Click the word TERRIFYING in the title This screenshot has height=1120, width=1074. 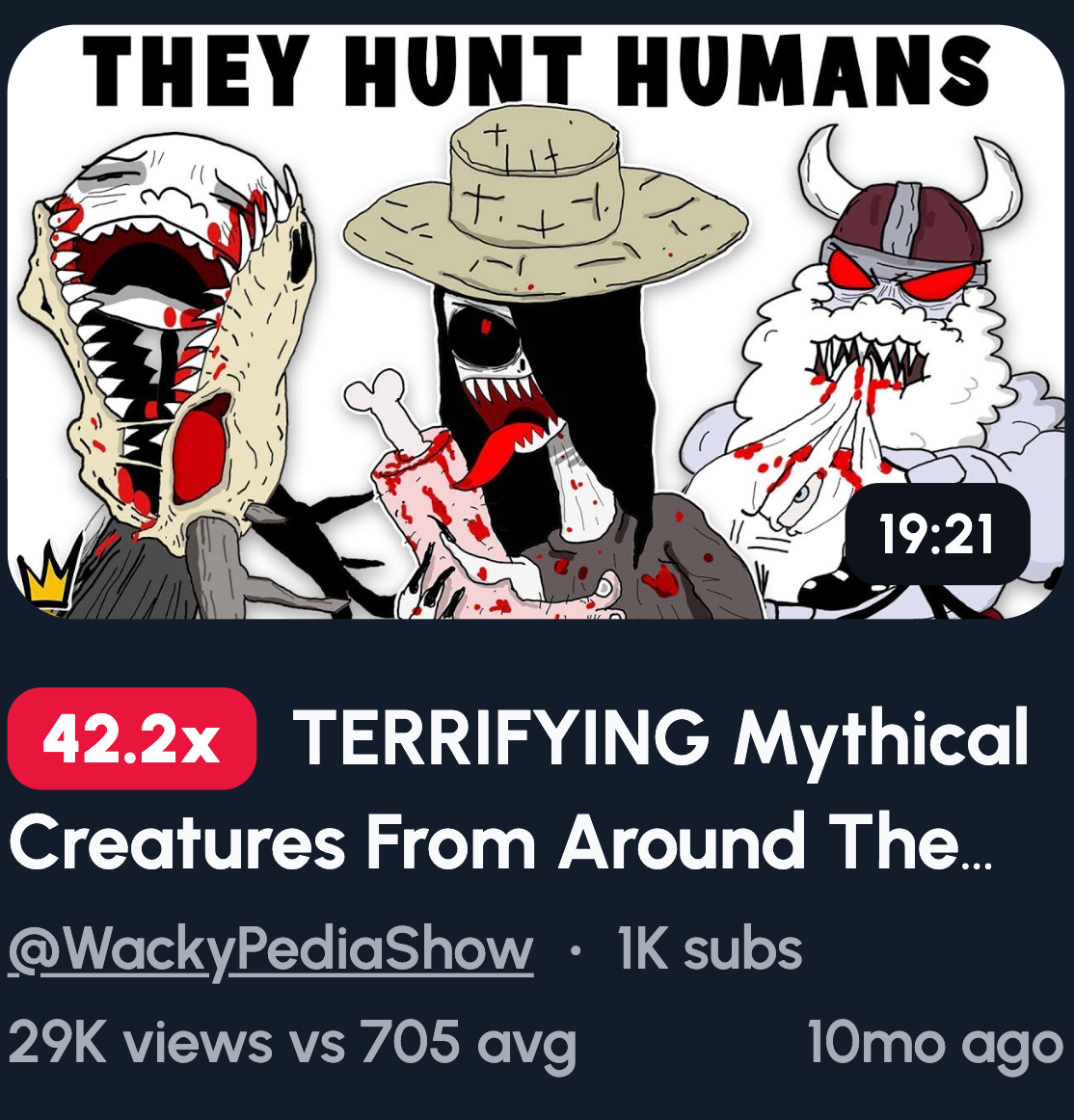(x=501, y=737)
